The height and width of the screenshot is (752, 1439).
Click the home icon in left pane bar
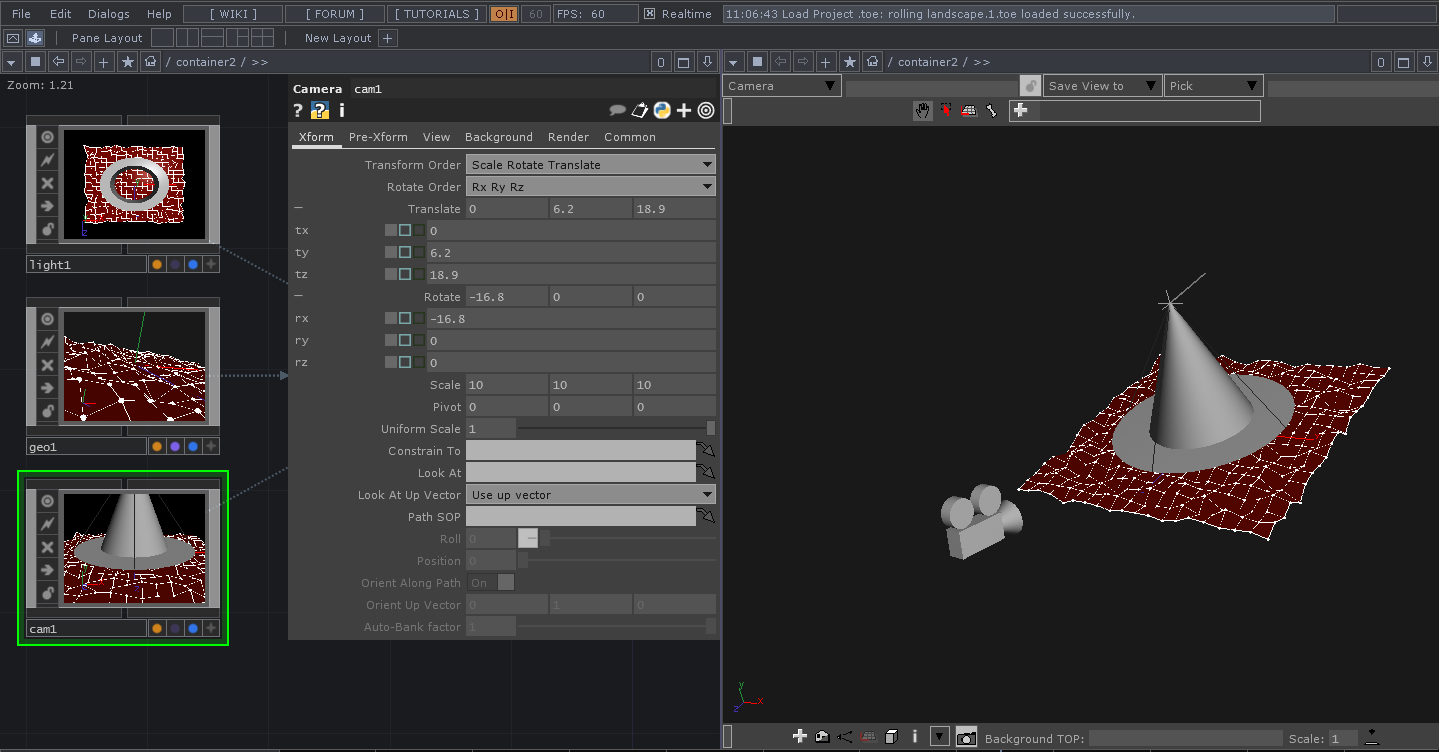[x=150, y=62]
